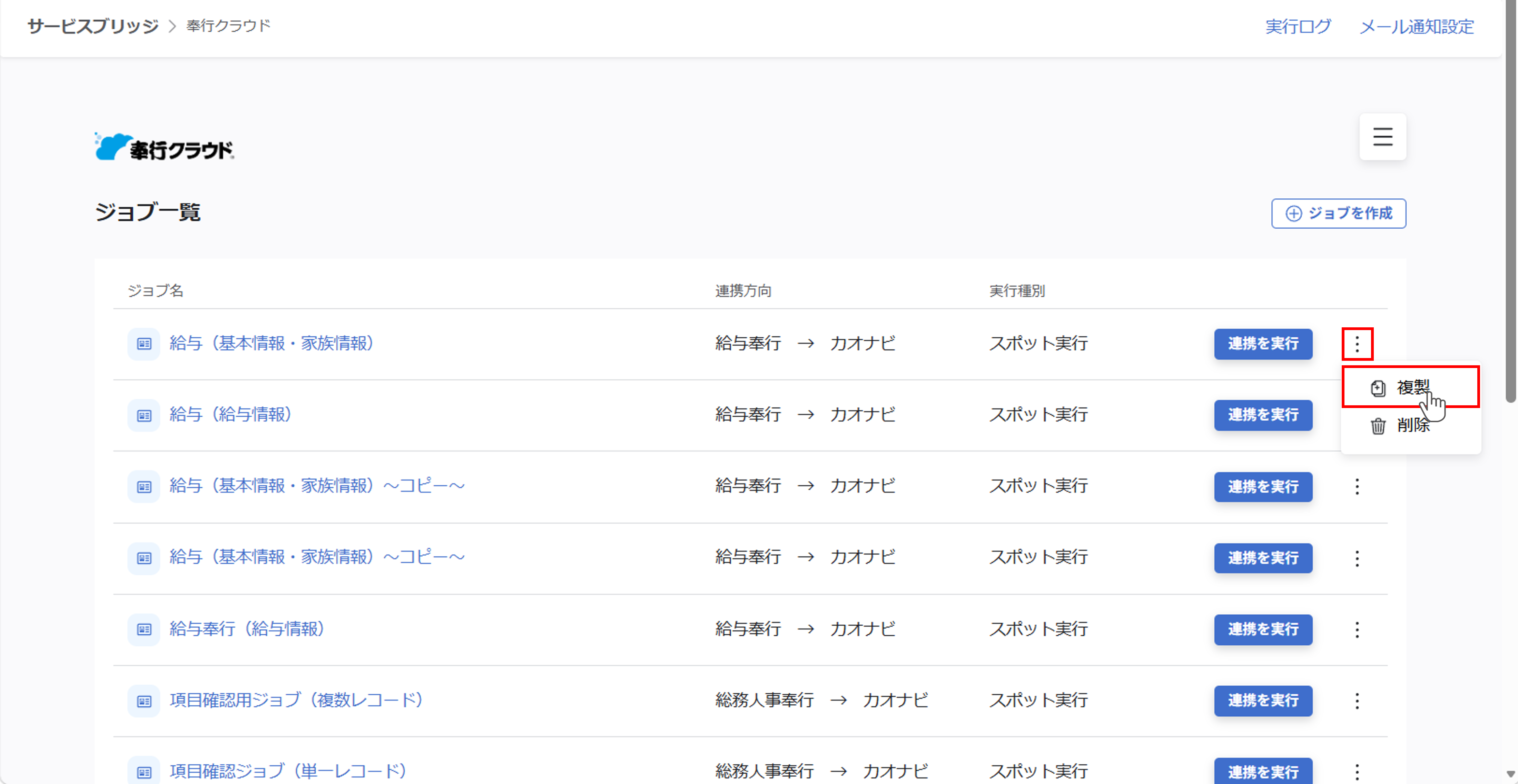Run 連携を実行 for 項目確認用ジョブ（複数レコード）
This screenshot has width=1518, height=784.
coord(1263,701)
